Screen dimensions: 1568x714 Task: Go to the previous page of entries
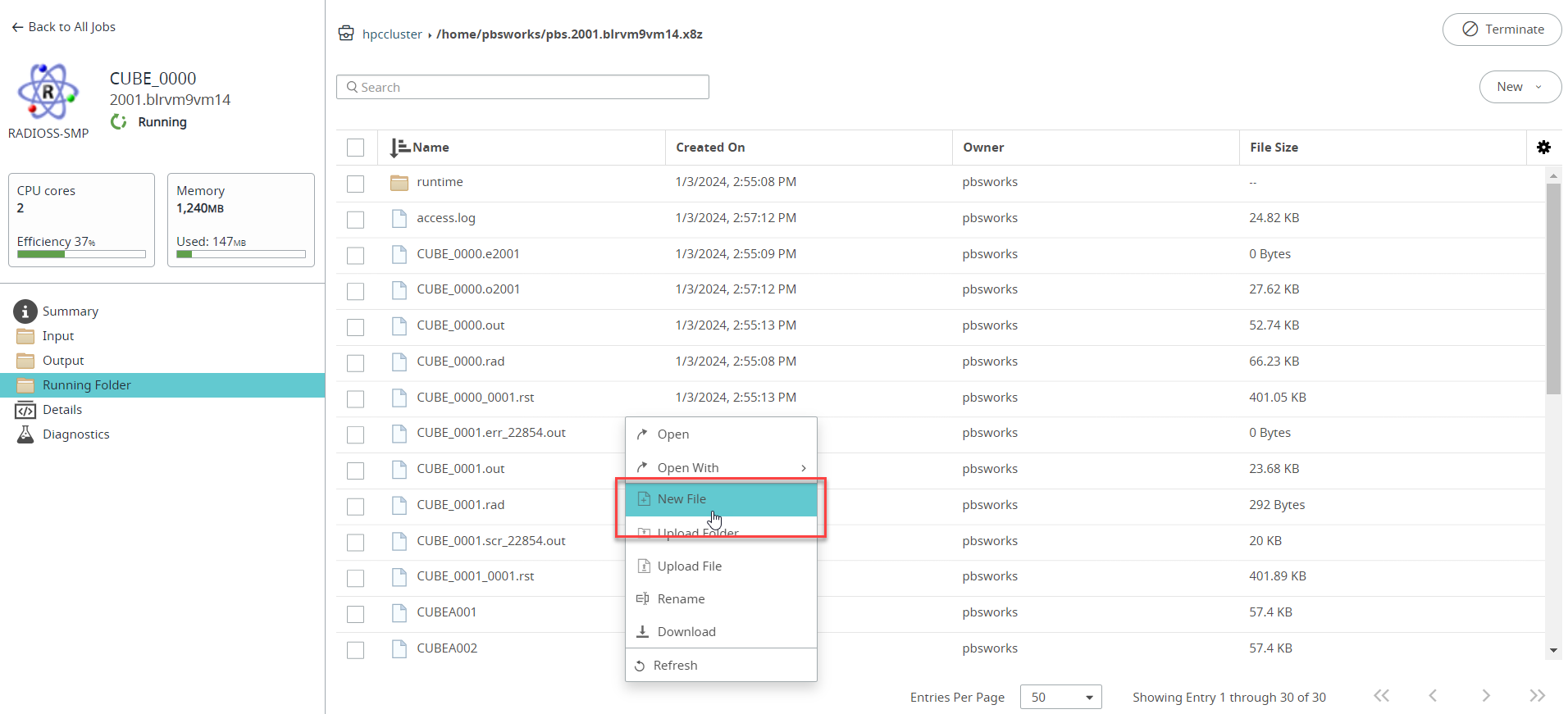click(1433, 695)
